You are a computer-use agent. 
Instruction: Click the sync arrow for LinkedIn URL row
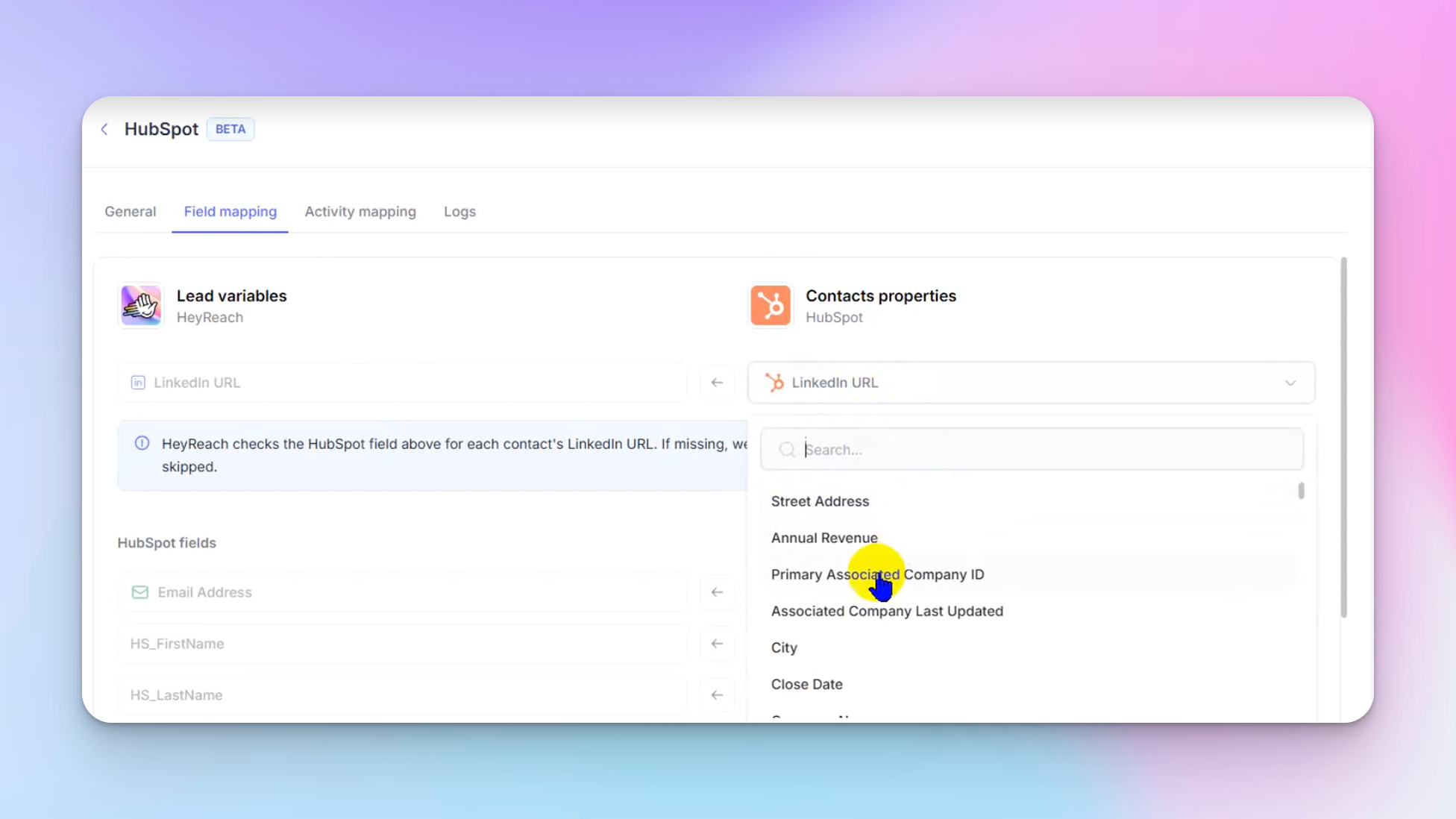coord(717,383)
